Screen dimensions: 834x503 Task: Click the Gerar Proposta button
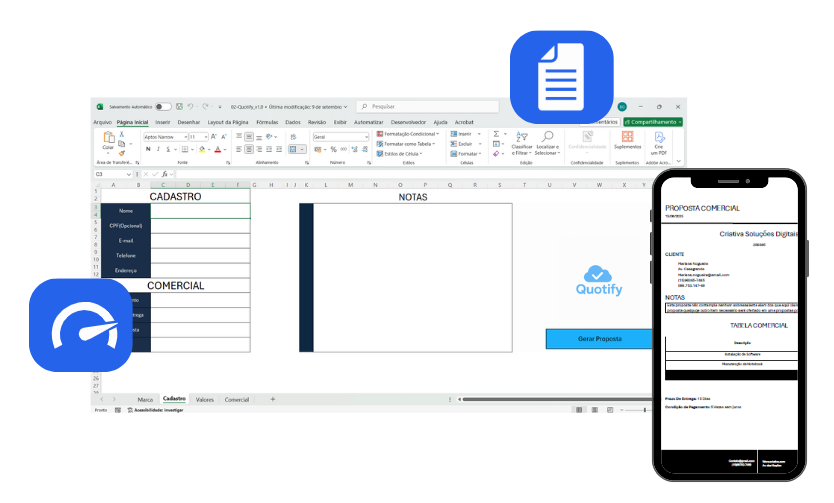(599, 339)
